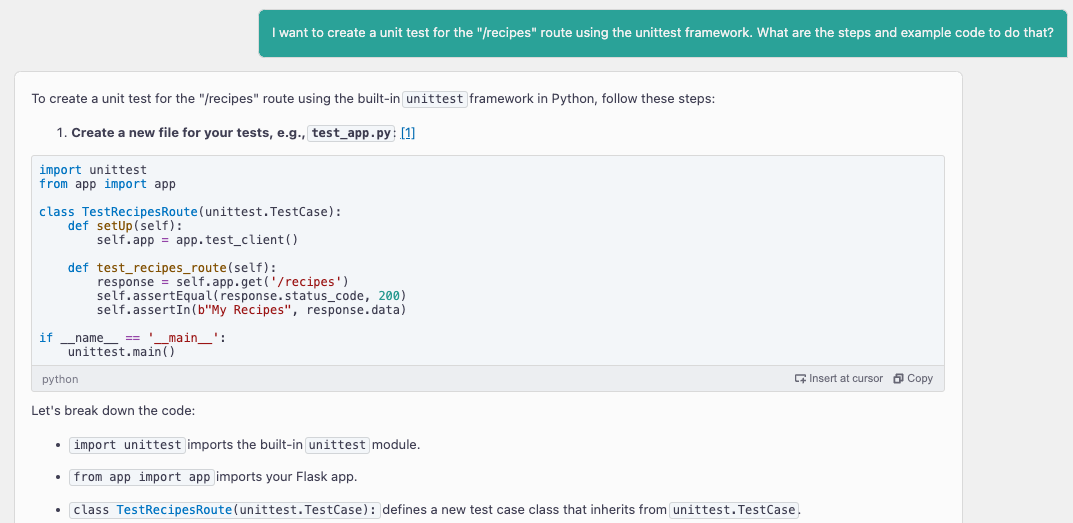Click the 'def setUp(self):' line
Screen dimensions: 1073x523
coord(125,226)
